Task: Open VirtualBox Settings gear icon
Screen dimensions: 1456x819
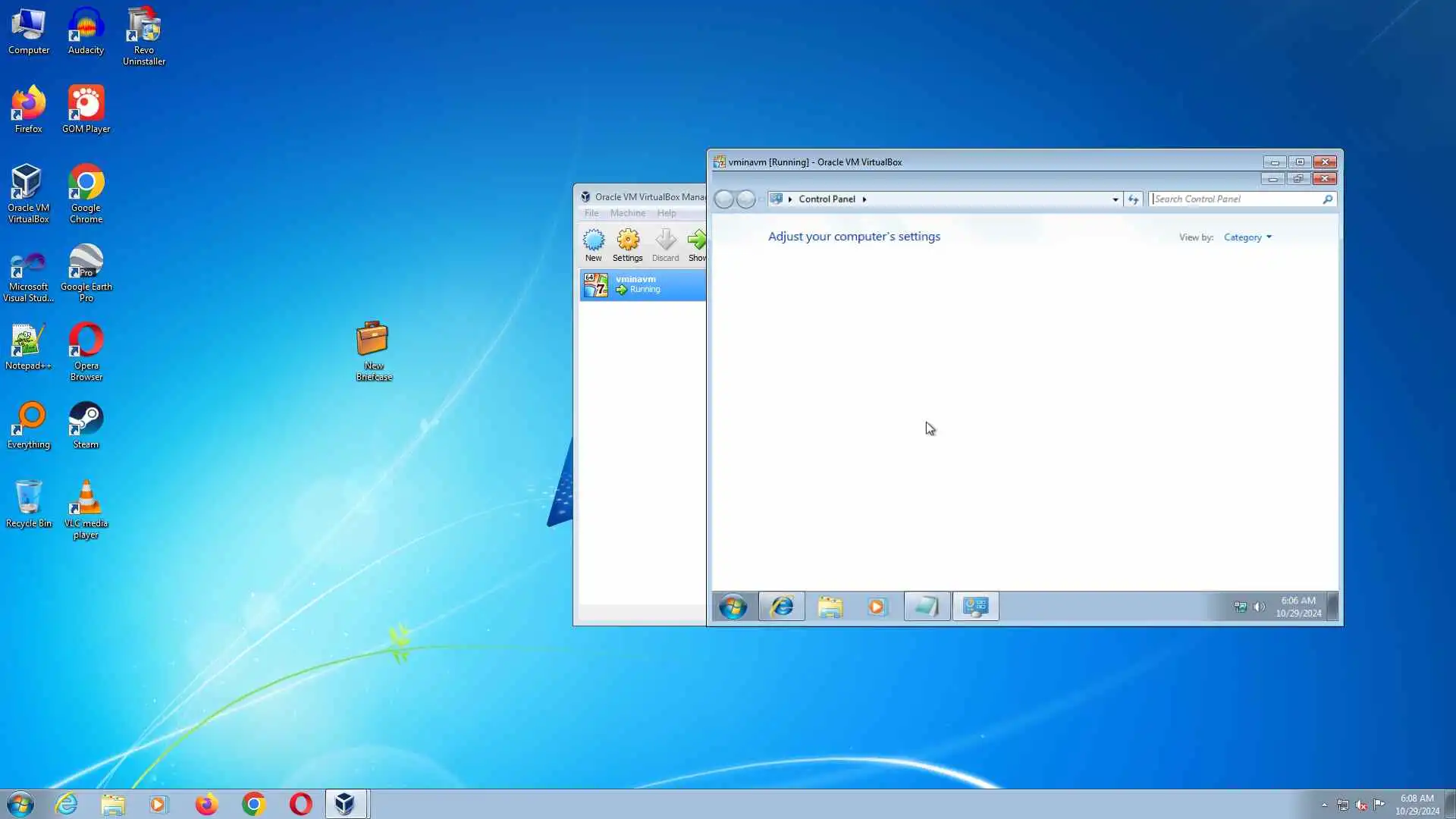Action: tap(627, 241)
